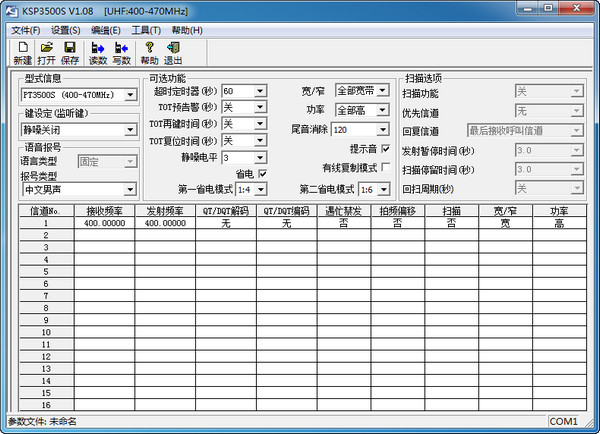Open the 设置(S) menu
Image resolution: width=600 pixels, height=434 pixels.
coord(65,30)
